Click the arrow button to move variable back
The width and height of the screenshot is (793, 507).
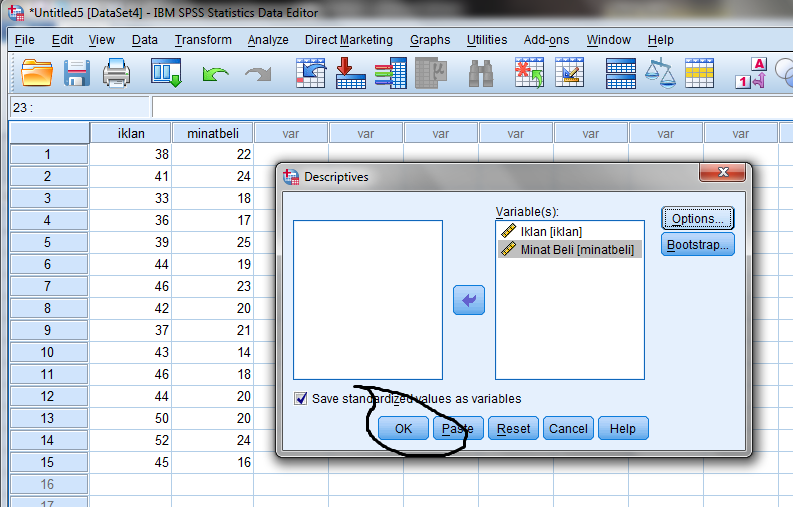pyautogui.click(x=469, y=300)
